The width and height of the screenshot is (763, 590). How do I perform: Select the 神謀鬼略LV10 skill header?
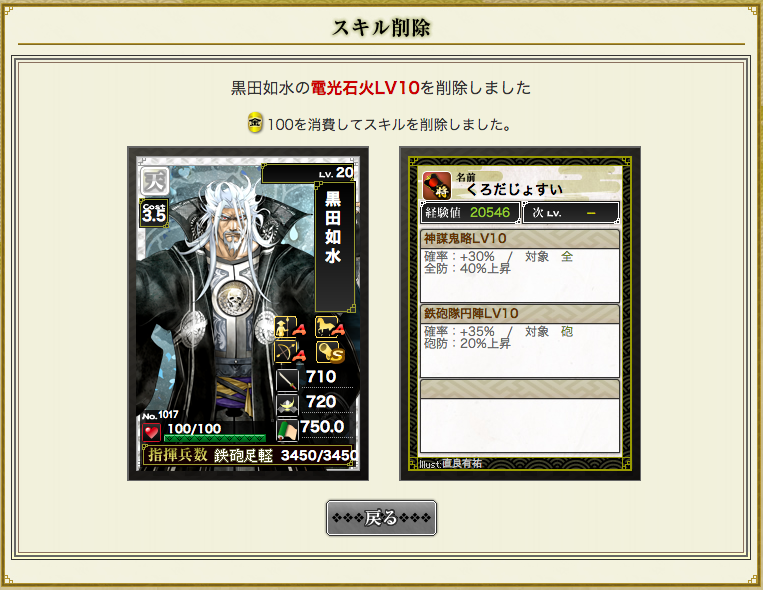coord(520,239)
